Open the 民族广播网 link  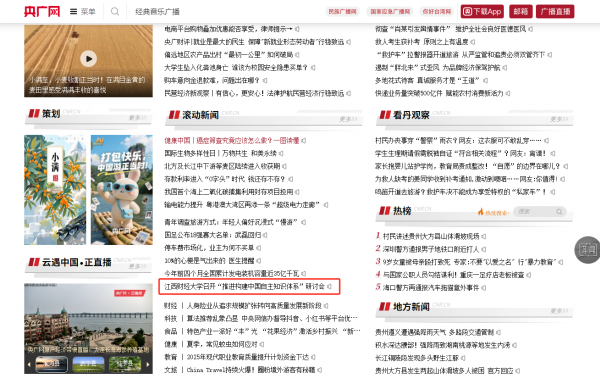[342, 11]
